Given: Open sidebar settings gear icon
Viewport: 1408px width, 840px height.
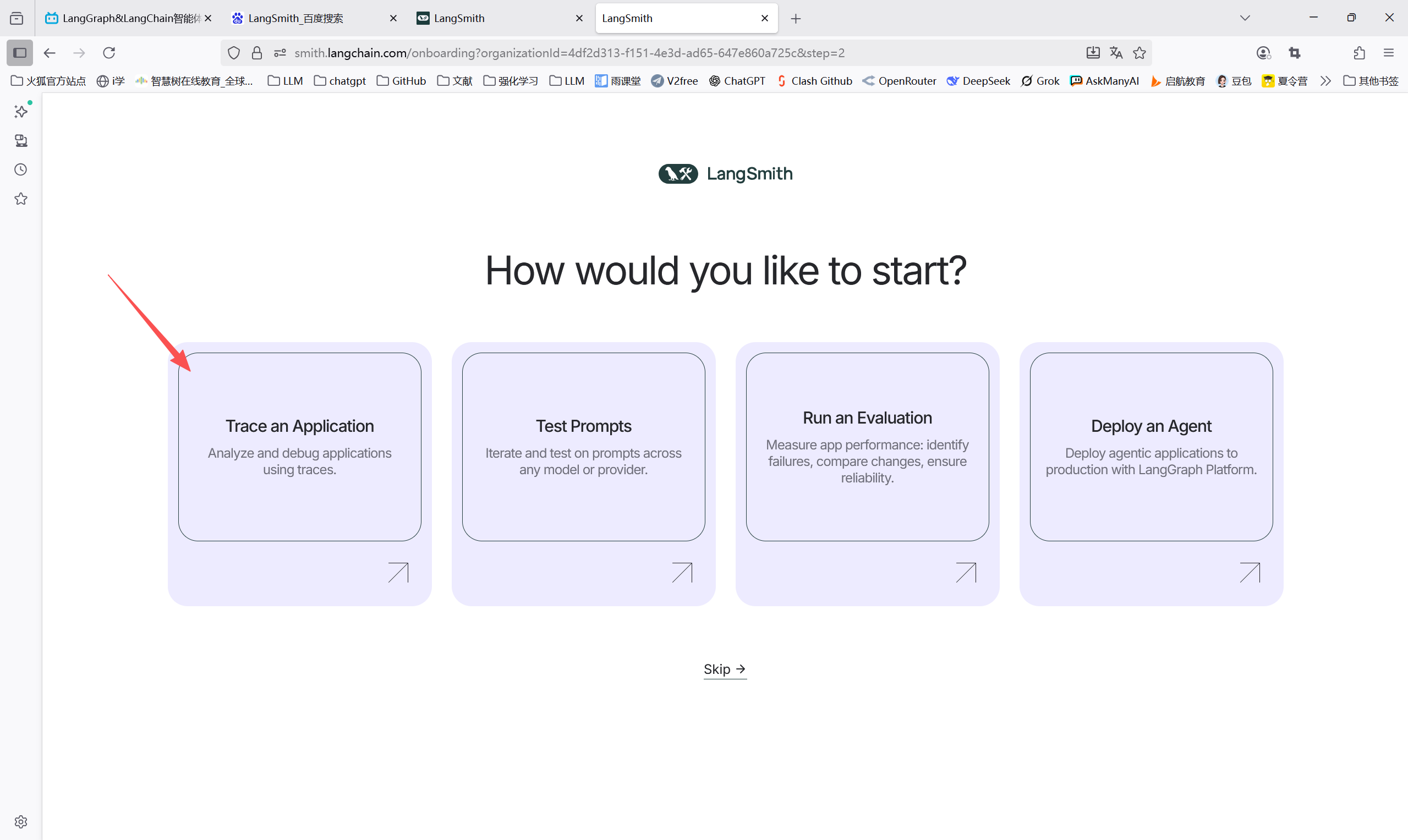Looking at the screenshot, I should tap(21, 822).
